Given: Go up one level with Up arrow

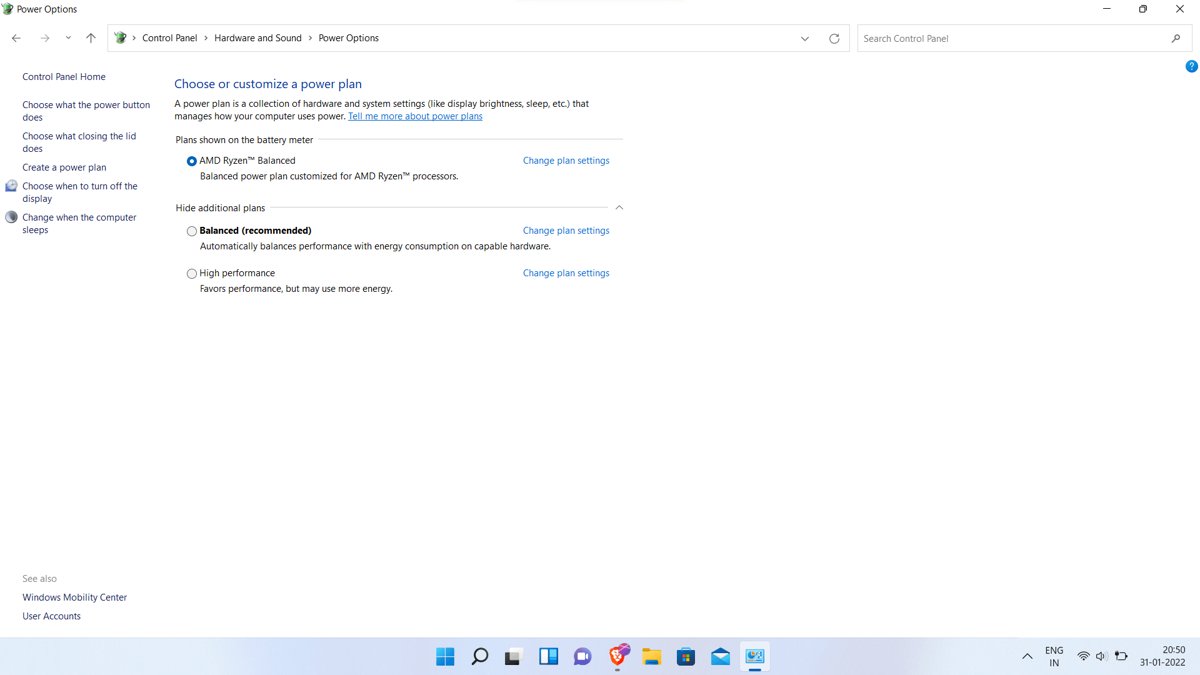Looking at the screenshot, I should [91, 38].
